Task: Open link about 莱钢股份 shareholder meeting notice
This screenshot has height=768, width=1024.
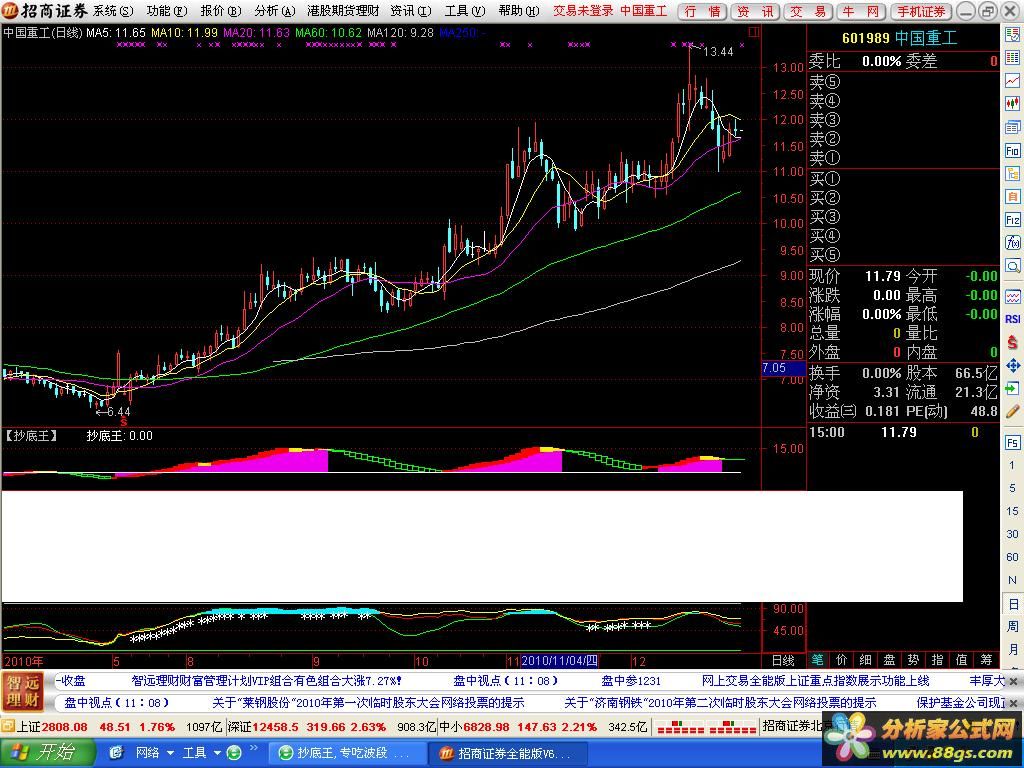Action: 368,703
